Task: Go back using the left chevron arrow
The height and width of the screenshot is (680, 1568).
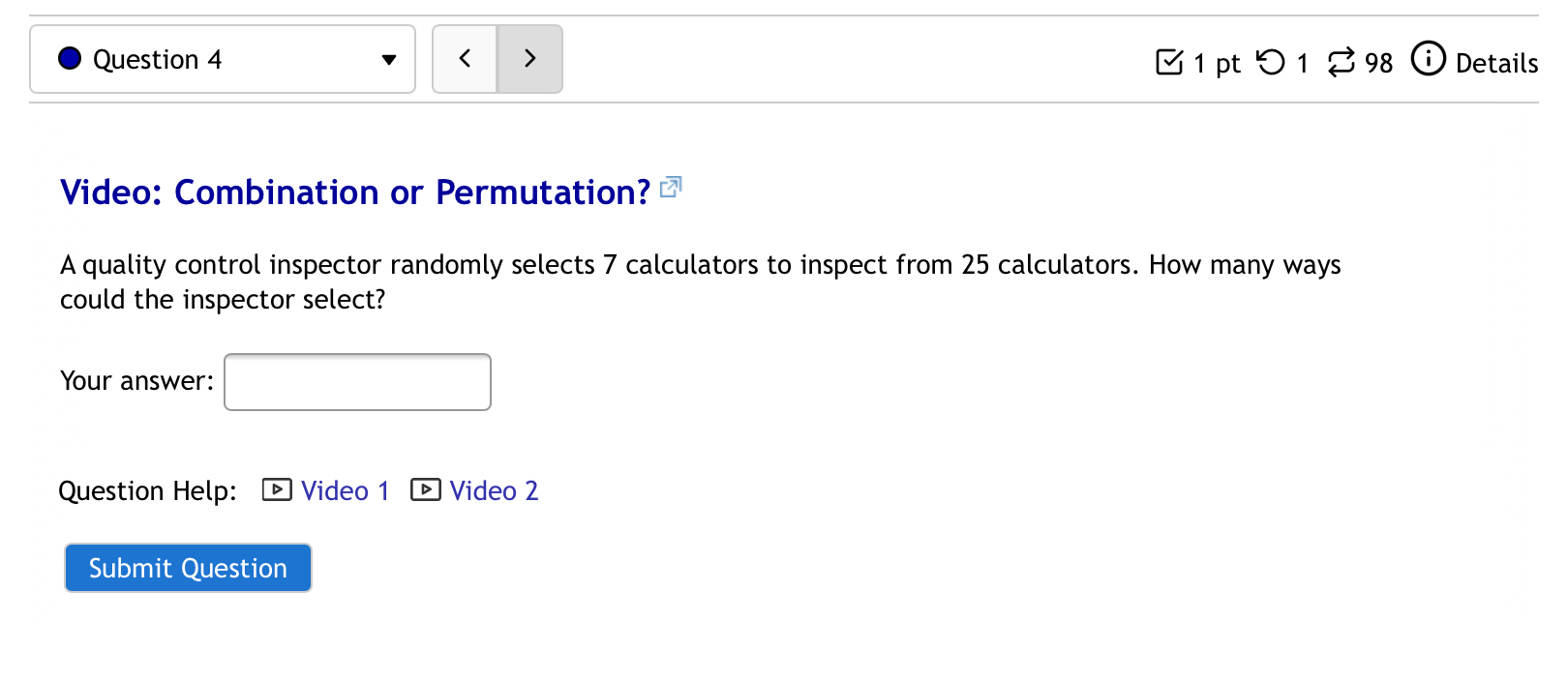Action: pyautogui.click(x=466, y=59)
